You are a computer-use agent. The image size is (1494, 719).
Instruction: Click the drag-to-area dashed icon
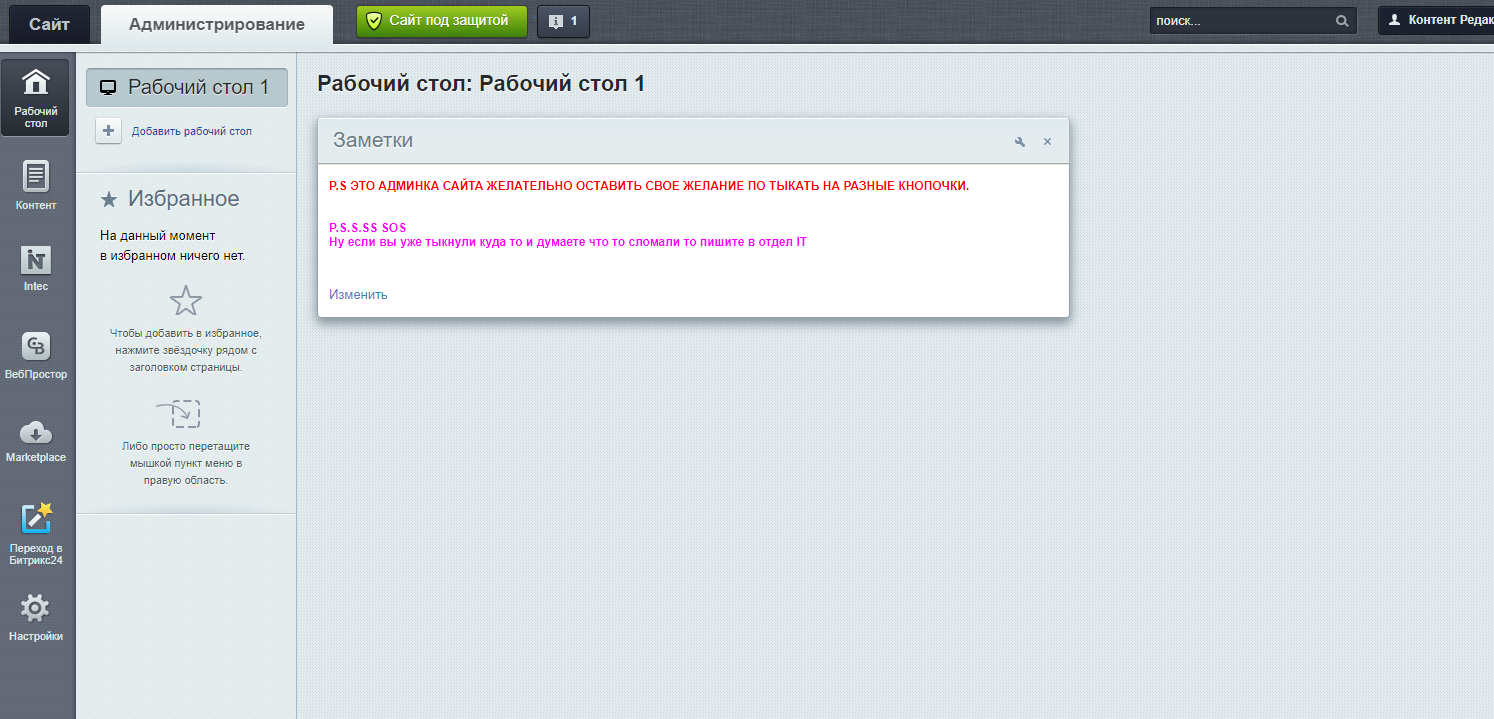pyautogui.click(x=179, y=413)
